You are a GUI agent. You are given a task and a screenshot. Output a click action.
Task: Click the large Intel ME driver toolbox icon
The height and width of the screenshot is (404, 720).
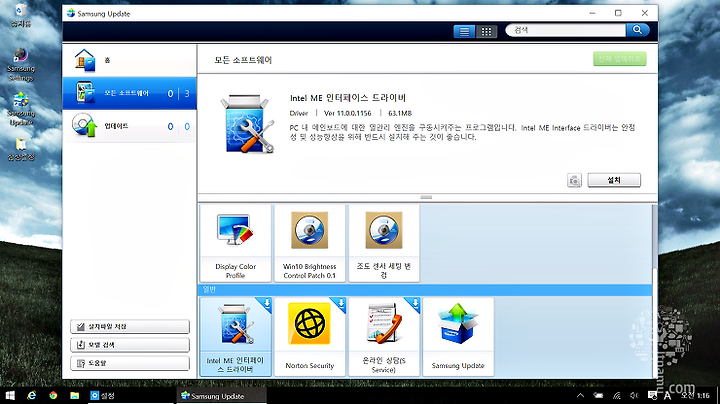(248, 124)
